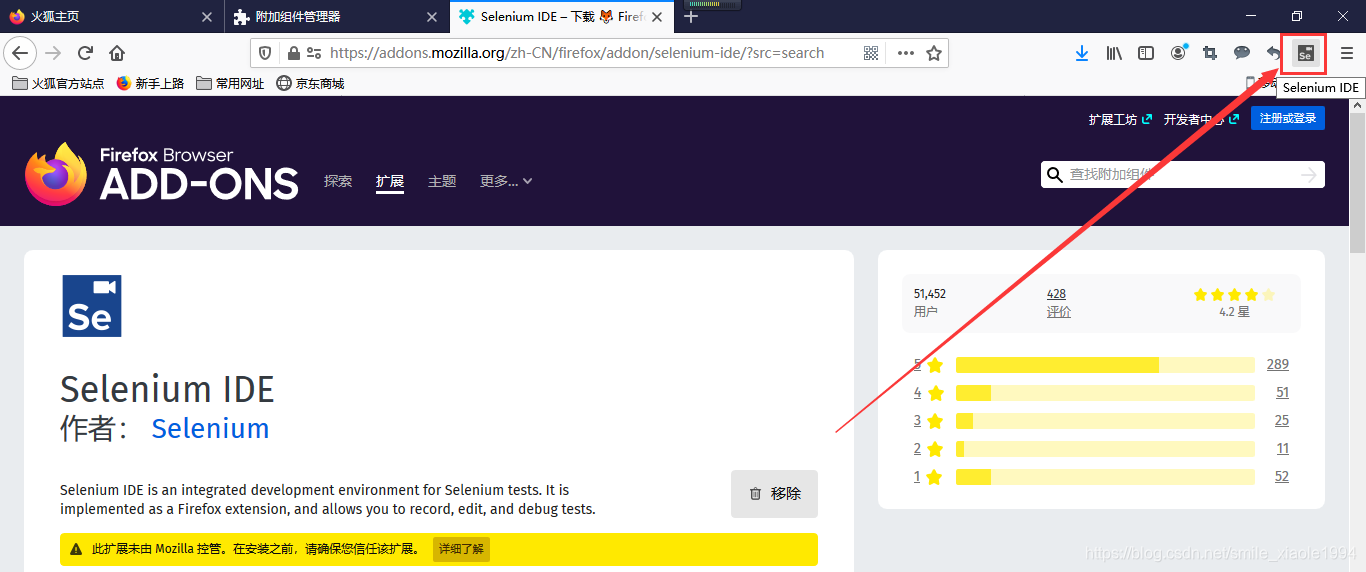Open the Firefox account avatar icon
The width and height of the screenshot is (1366, 572).
1178,53
